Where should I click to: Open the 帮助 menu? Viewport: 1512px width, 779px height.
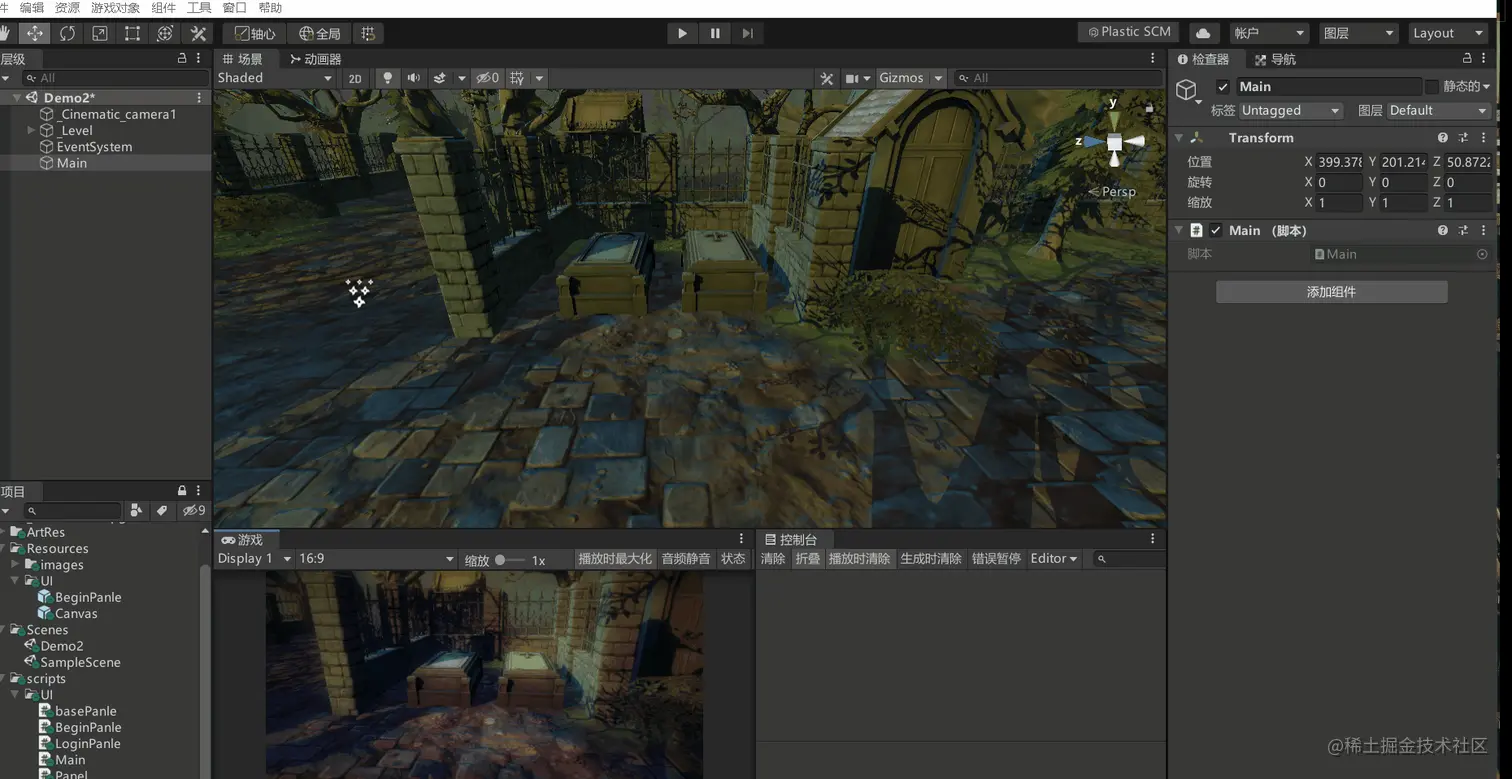click(270, 8)
